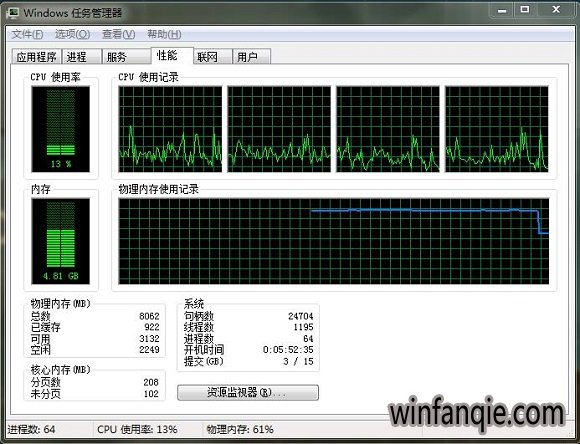Click the fourth CPU usage history graph

(x=497, y=129)
